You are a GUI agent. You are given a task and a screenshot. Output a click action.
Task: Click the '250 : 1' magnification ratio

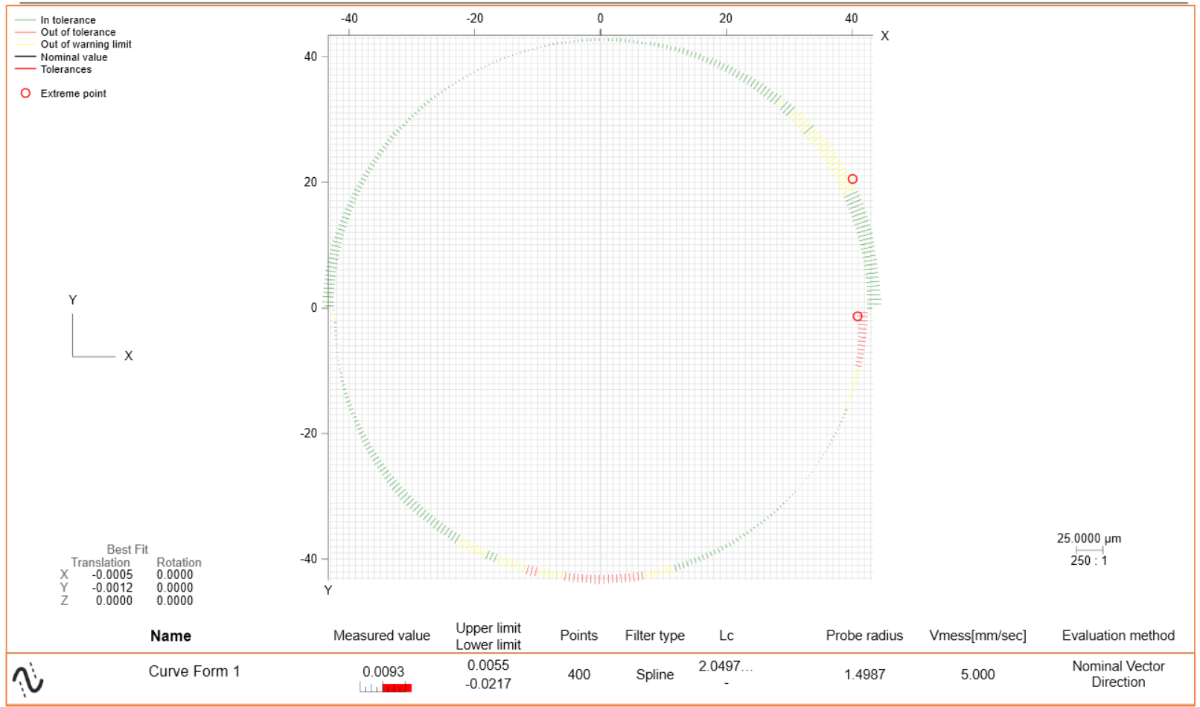(x=1089, y=561)
